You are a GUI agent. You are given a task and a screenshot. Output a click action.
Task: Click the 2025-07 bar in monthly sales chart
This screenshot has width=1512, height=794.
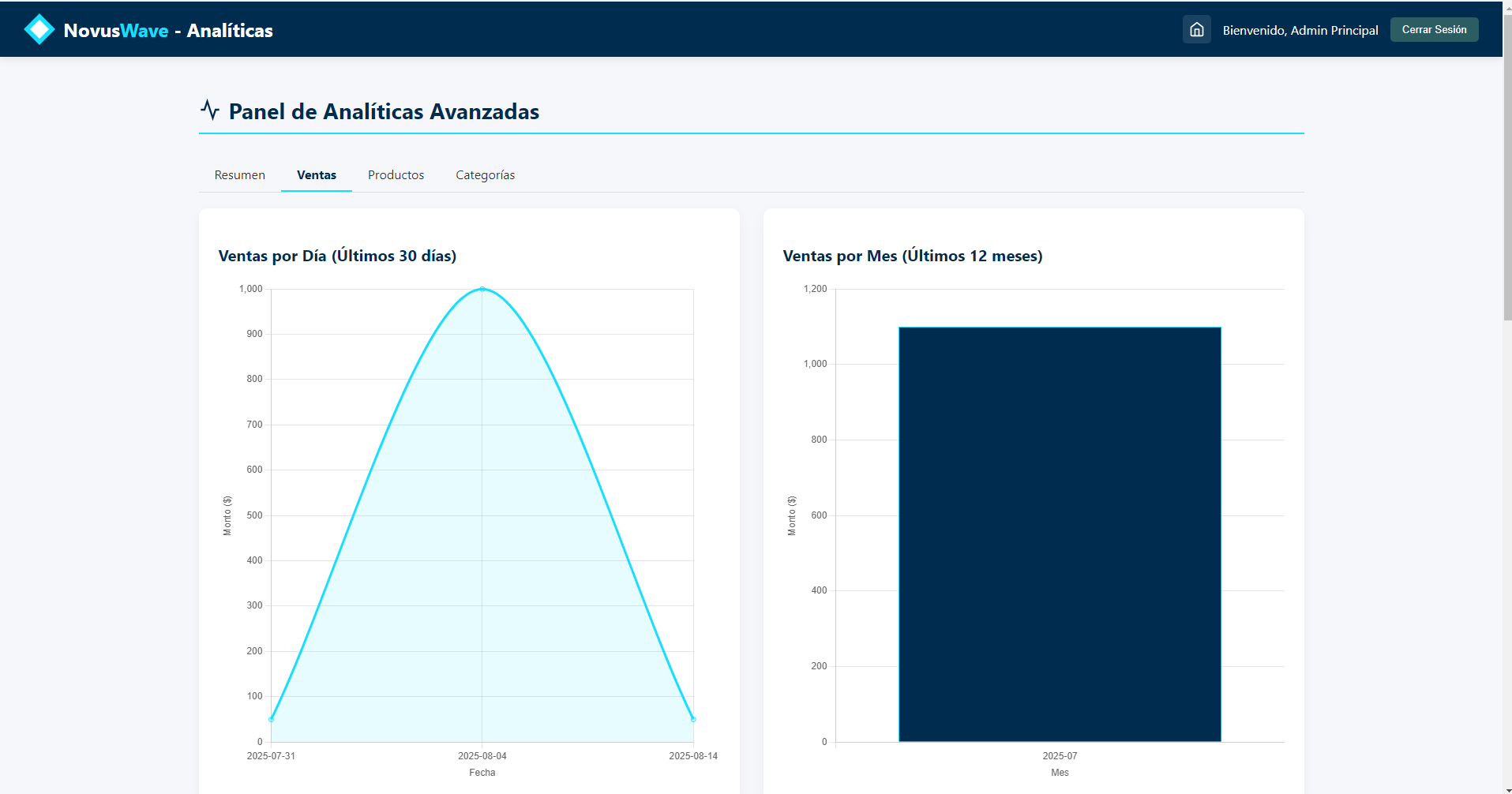click(1060, 534)
